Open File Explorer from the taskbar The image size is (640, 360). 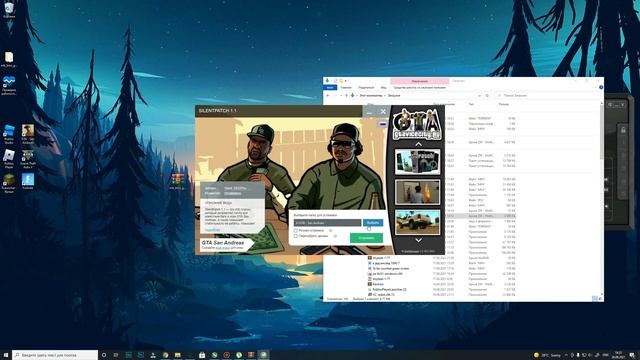point(178,355)
